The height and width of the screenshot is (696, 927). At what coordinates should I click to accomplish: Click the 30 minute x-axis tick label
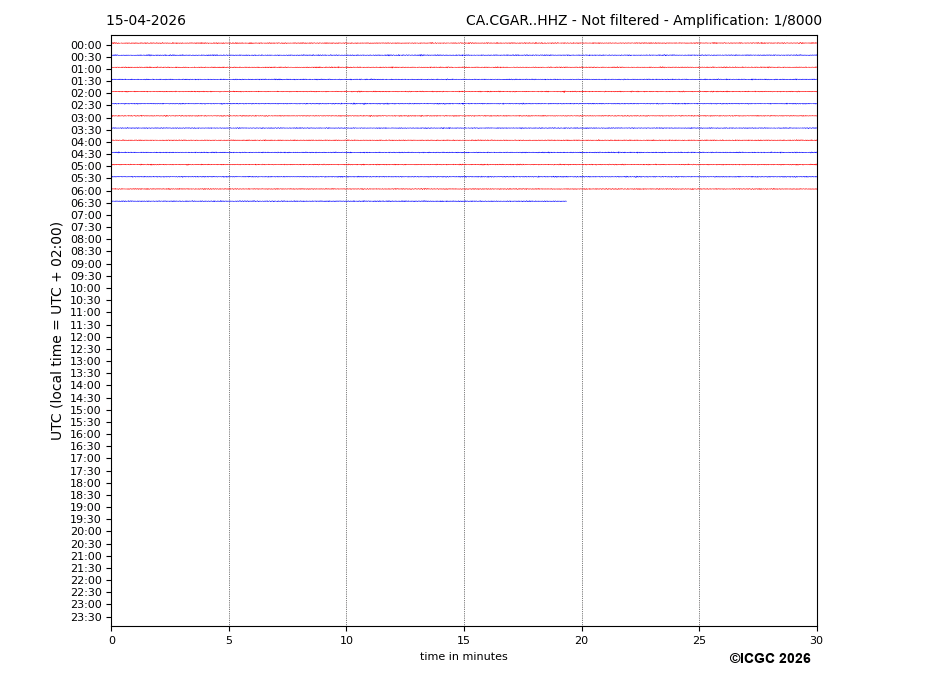coord(816,640)
